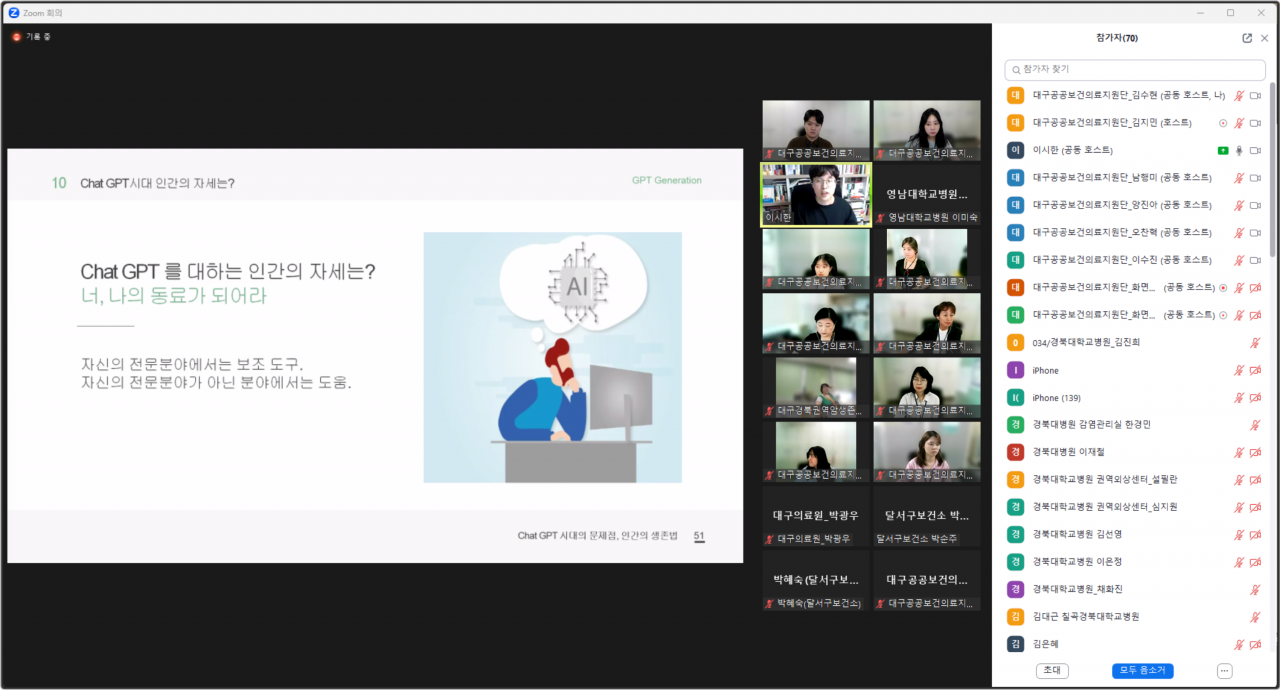The image size is (1280, 690).
Task: Click the green screen-share icon beside 이시한
Action: point(1223,150)
